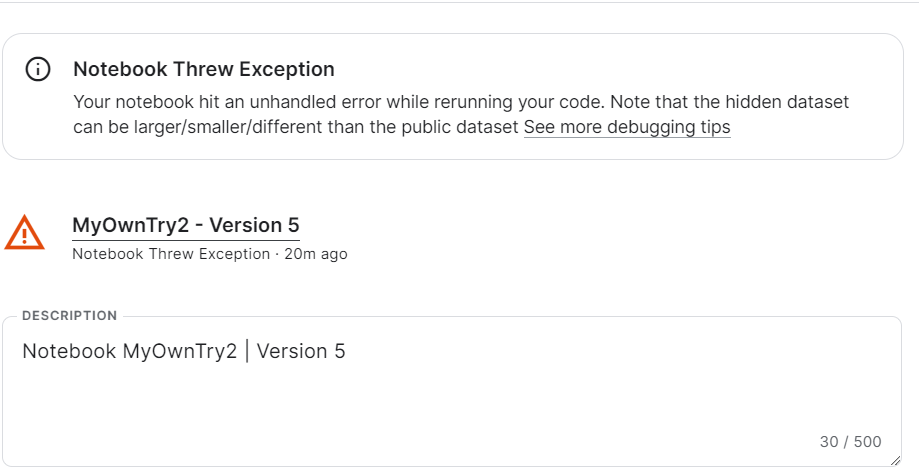Image resolution: width=919 pixels, height=472 pixels.
Task: Click the orange warning triangle icon
Action: [x=24, y=233]
